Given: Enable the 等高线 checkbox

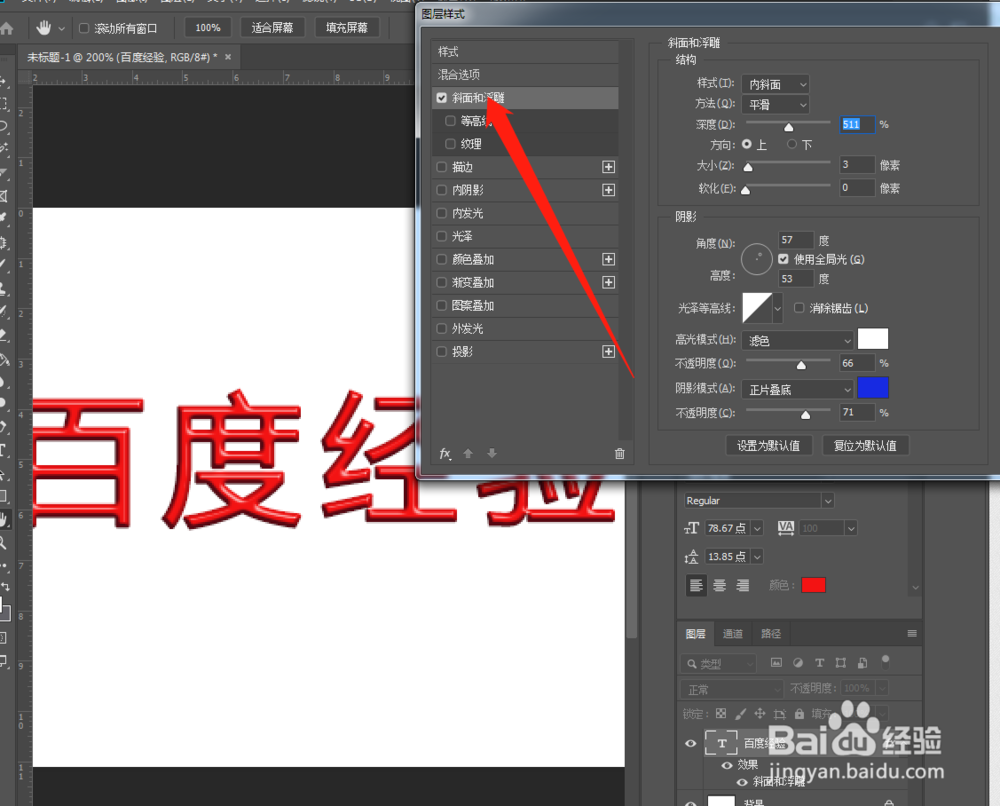Looking at the screenshot, I should [450, 121].
